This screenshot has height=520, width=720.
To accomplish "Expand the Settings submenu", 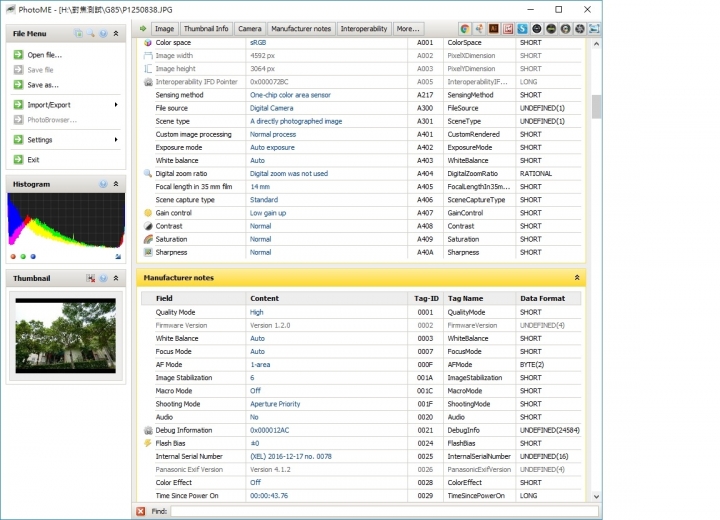I will (x=116, y=140).
